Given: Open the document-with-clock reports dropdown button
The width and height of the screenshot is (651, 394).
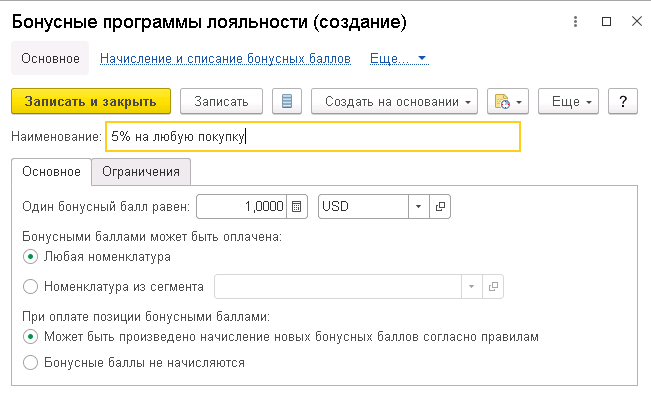Looking at the screenshot, I should coord(508,101).
